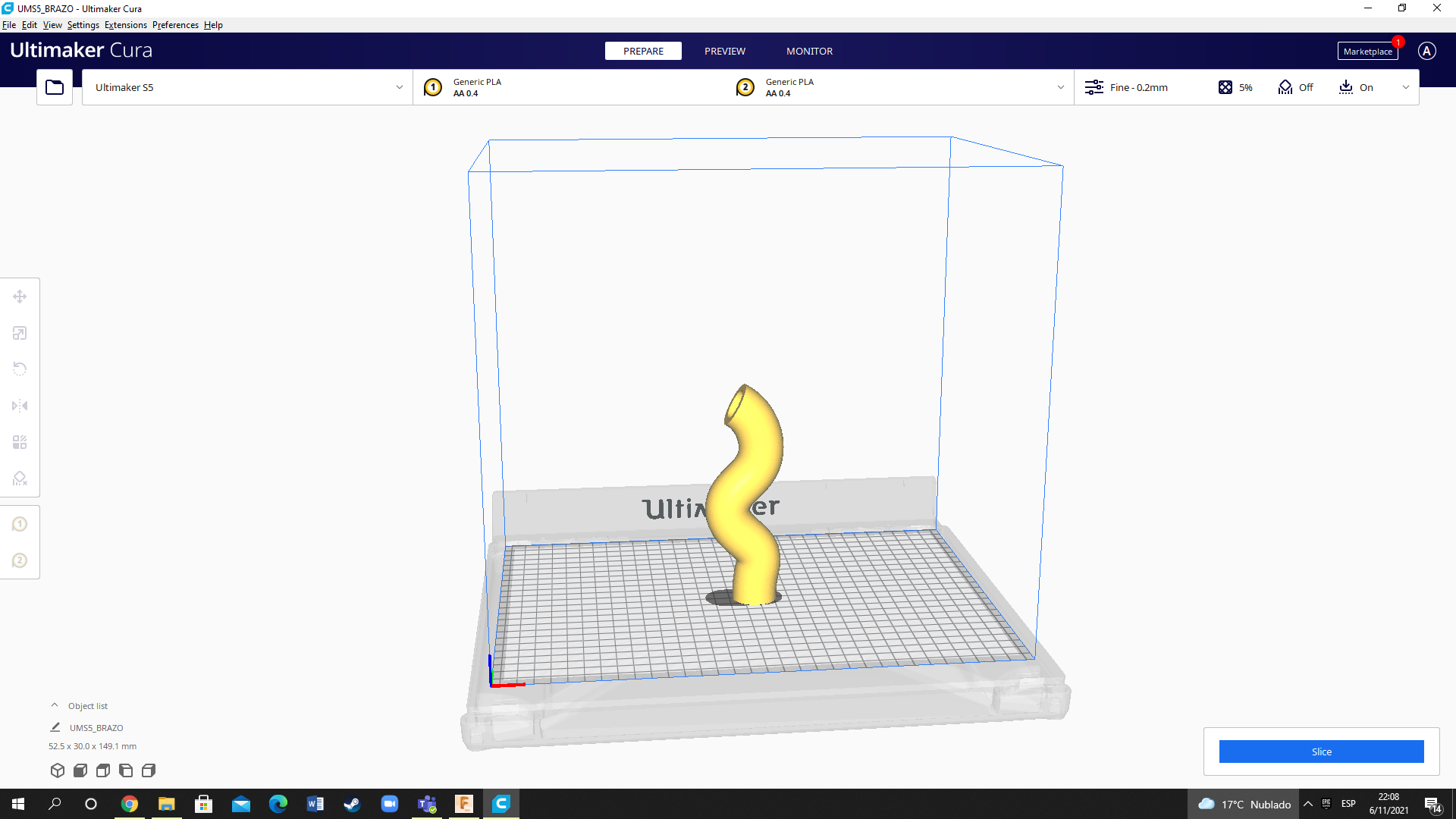Switch to the PREPARE stage
Image resolution: width=1456 pixels, height=819 pixels.
click(x=643, y=51)
